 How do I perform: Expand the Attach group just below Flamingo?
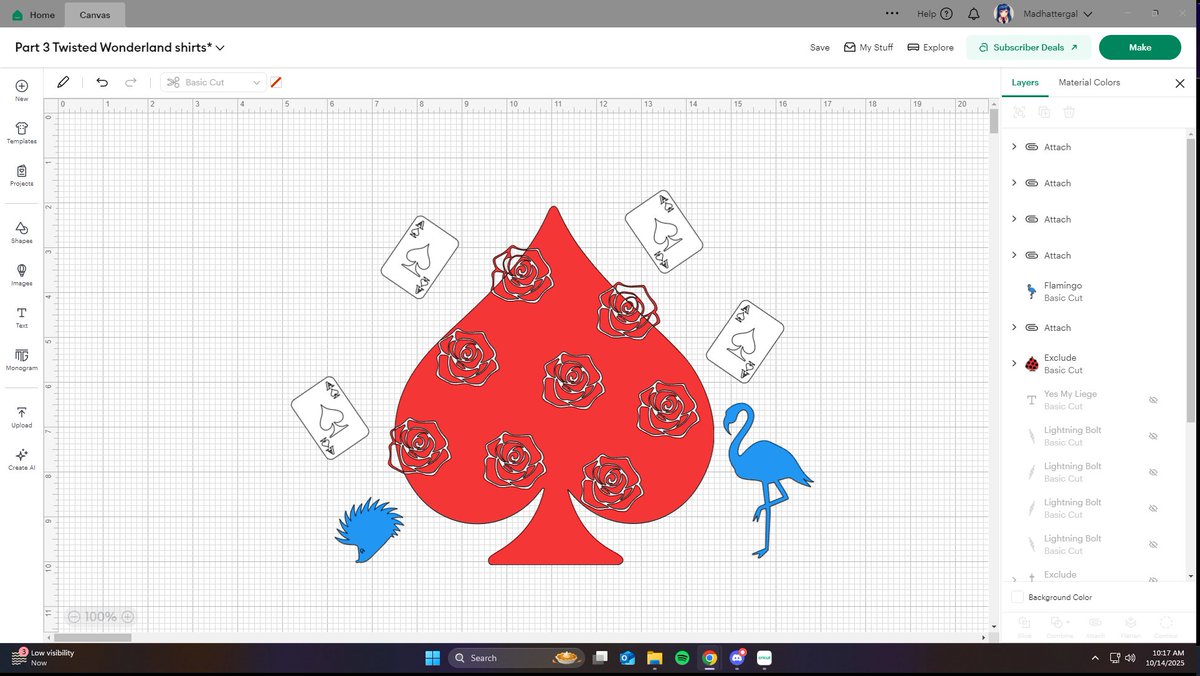click(x=1014, y=327)
